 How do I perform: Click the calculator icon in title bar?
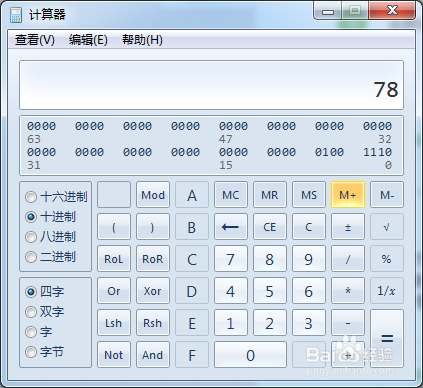15,15
